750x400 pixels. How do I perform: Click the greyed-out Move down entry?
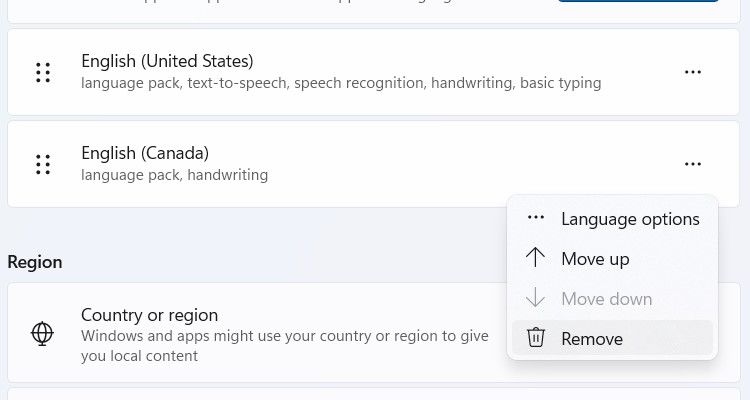(x=606, y=299)
